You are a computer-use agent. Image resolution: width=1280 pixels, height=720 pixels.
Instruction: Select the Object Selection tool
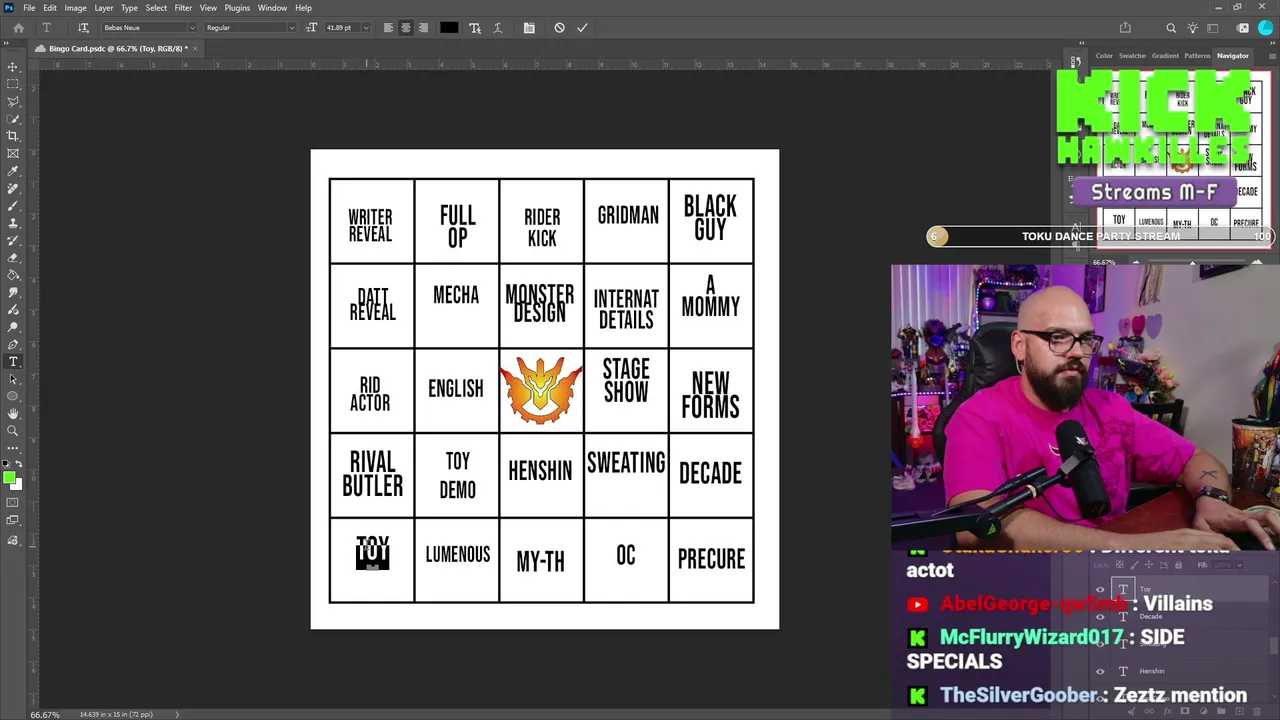tap(13, 119)
